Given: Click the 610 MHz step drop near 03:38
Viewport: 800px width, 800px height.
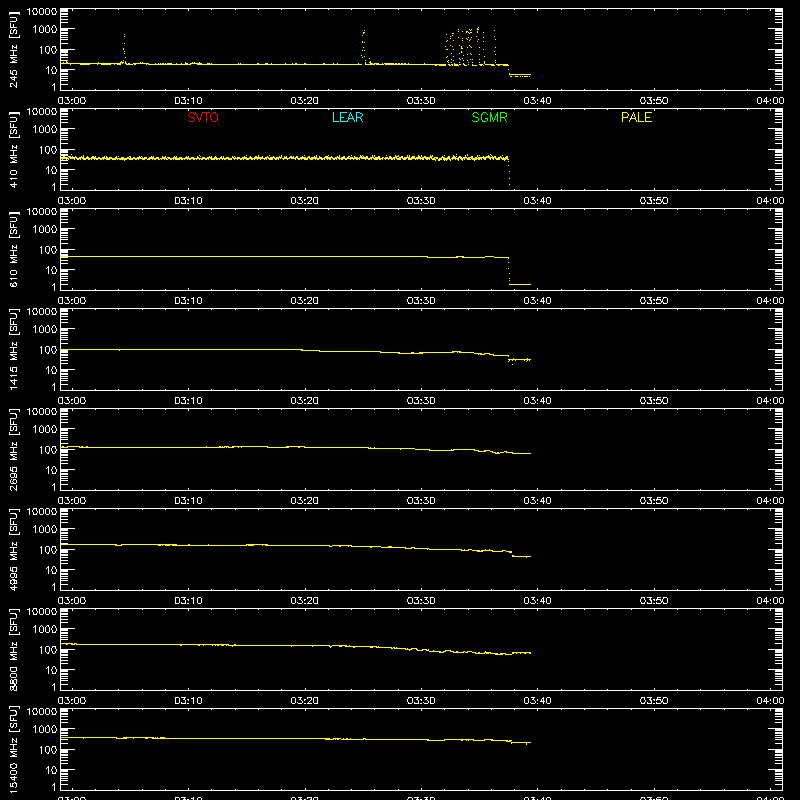Looking at the screenshot, I should 509,271.
